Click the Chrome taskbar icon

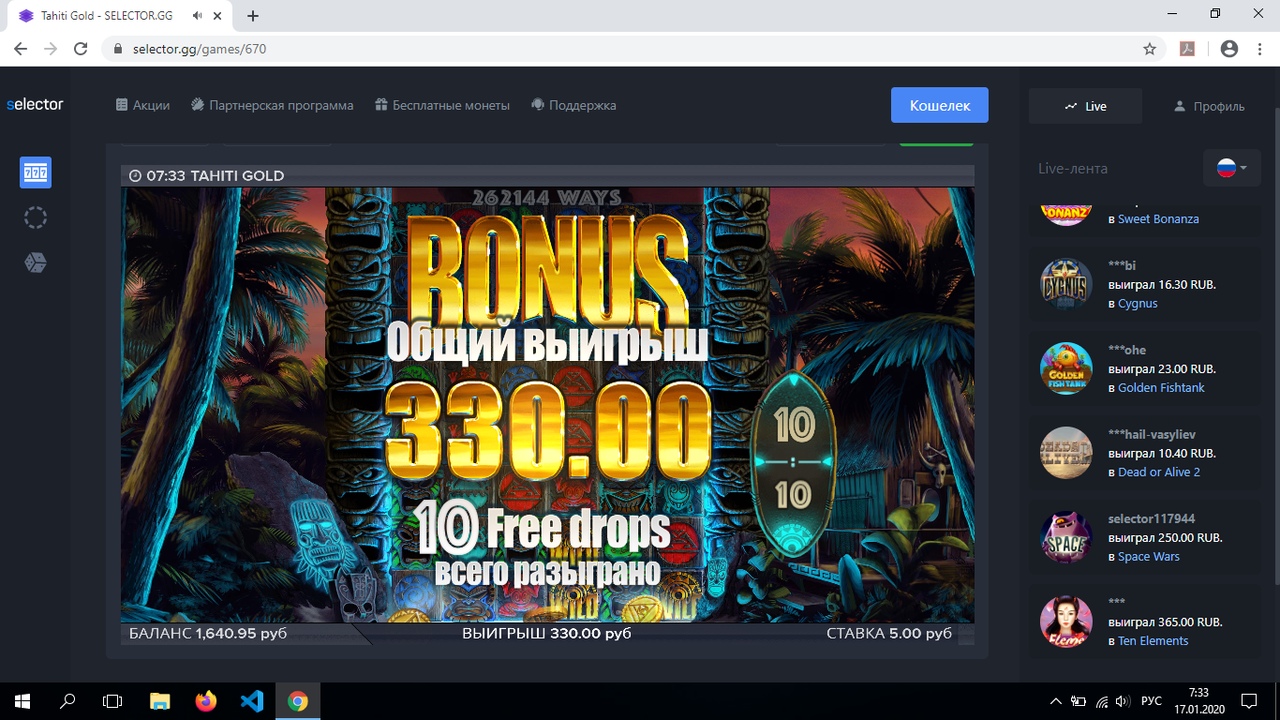coord(298,701)
